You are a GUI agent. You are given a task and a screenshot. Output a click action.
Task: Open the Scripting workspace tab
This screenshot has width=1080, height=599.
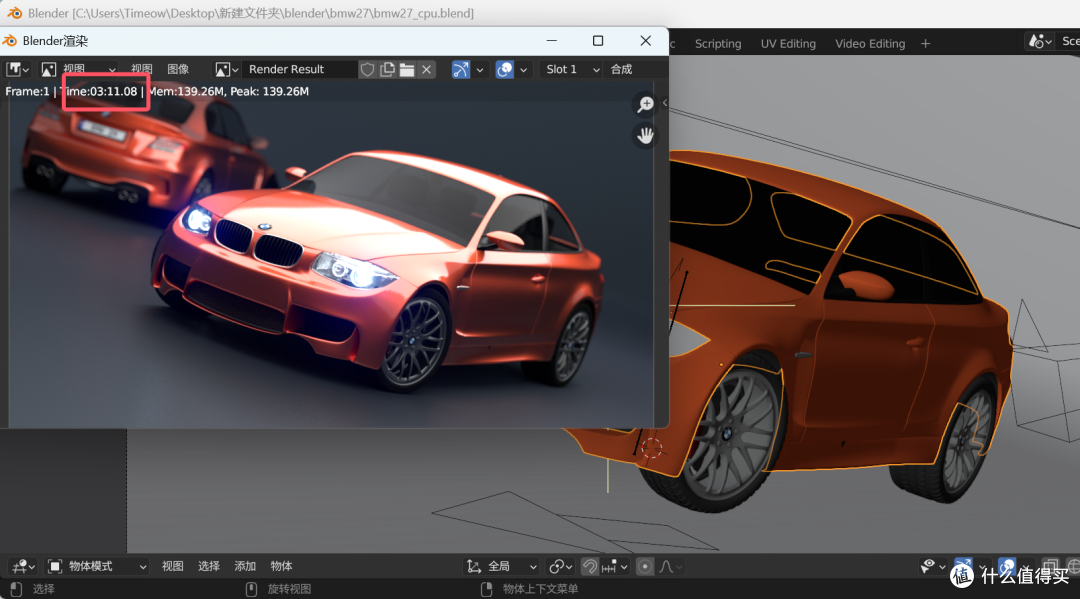718,43
